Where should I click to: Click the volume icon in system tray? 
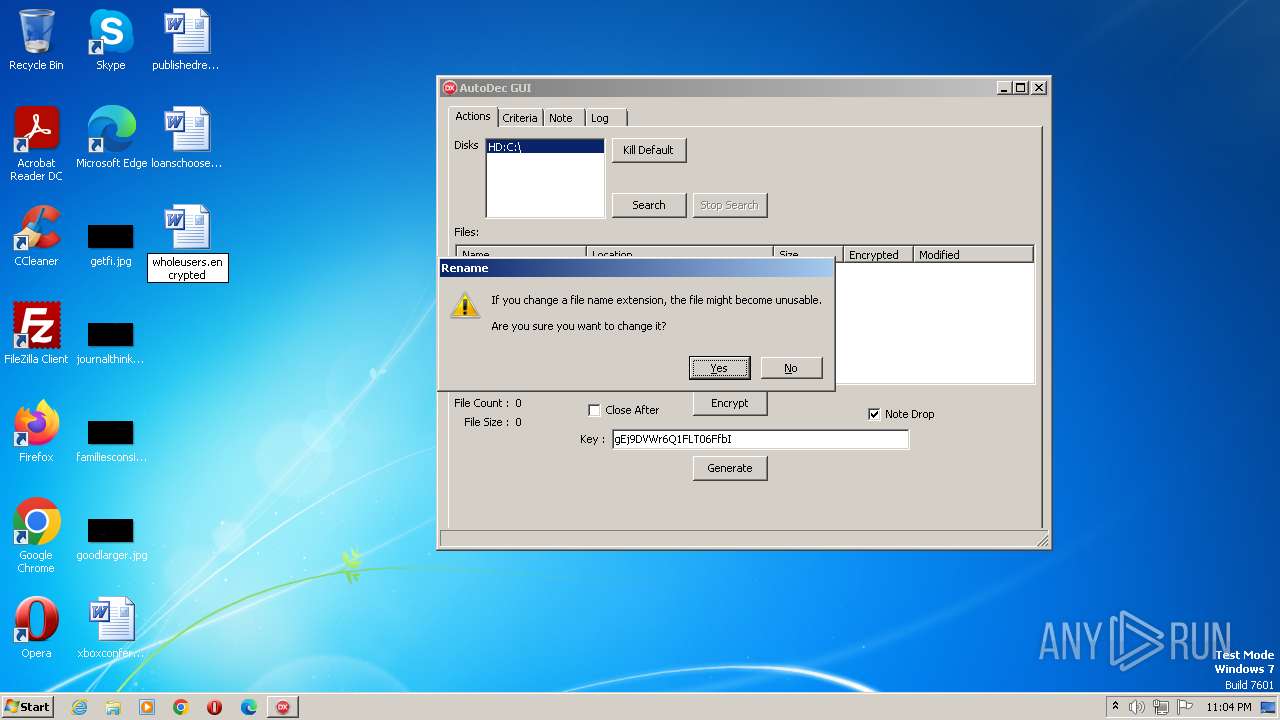(1137, 707)
